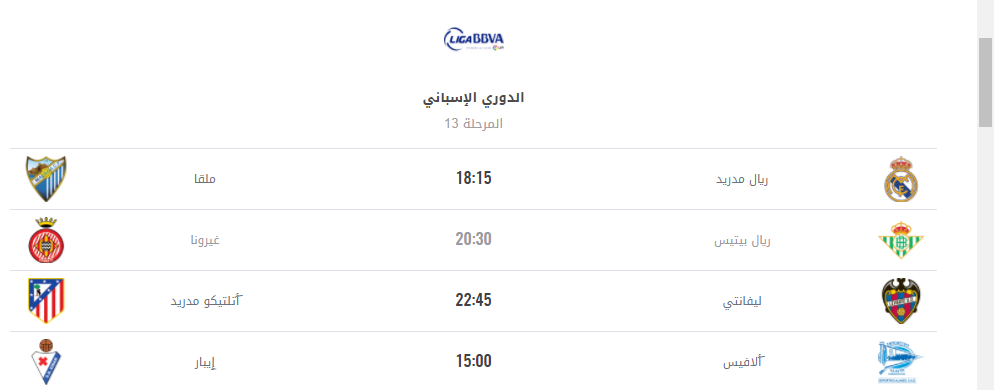This screenshot has height=390, width=994.
Task: Open the 22:45 match details
Action: tap(474, 301)
